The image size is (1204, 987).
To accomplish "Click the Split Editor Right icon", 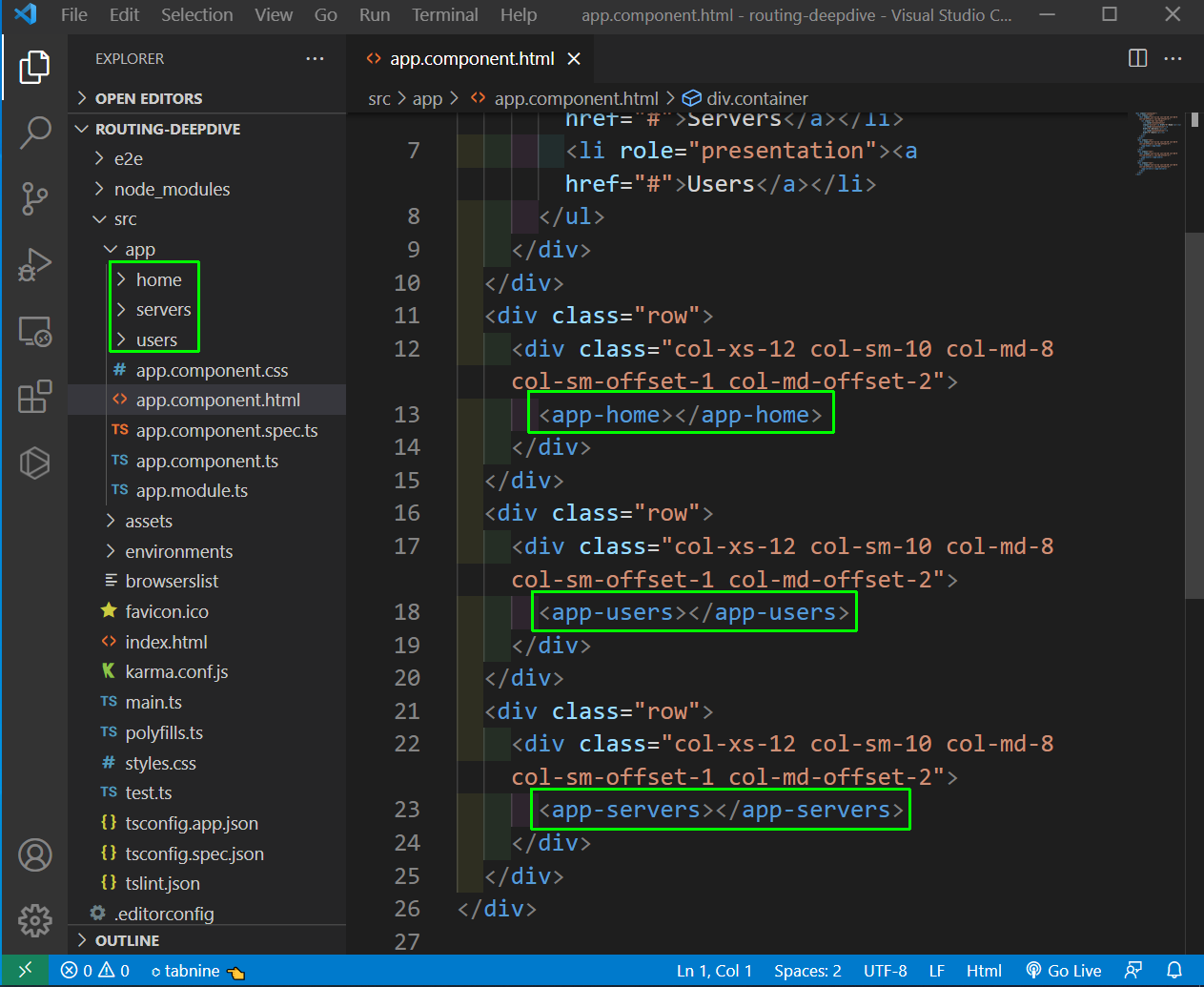I will click(1137, 58).
